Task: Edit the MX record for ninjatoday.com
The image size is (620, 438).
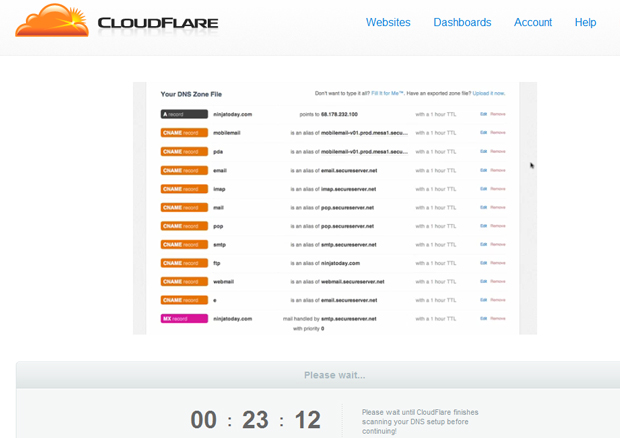Action: click(483, 318)
